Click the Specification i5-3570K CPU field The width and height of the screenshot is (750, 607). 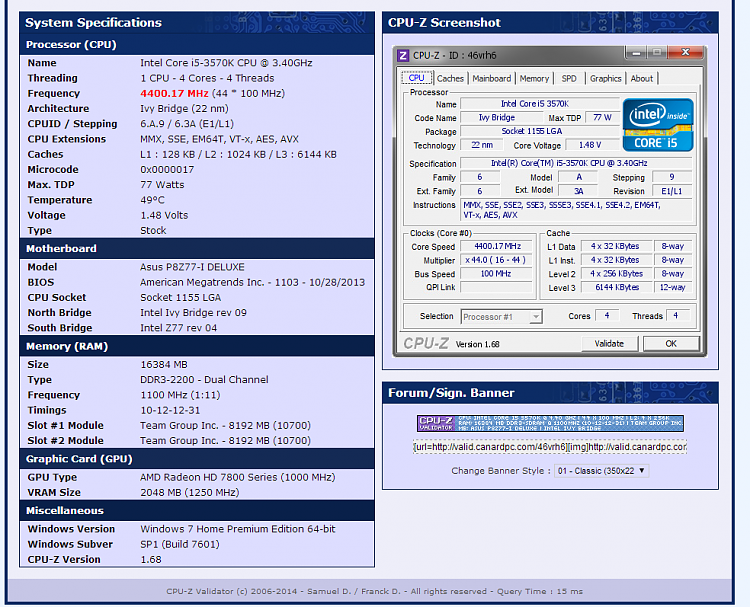[x=576, y=163]
